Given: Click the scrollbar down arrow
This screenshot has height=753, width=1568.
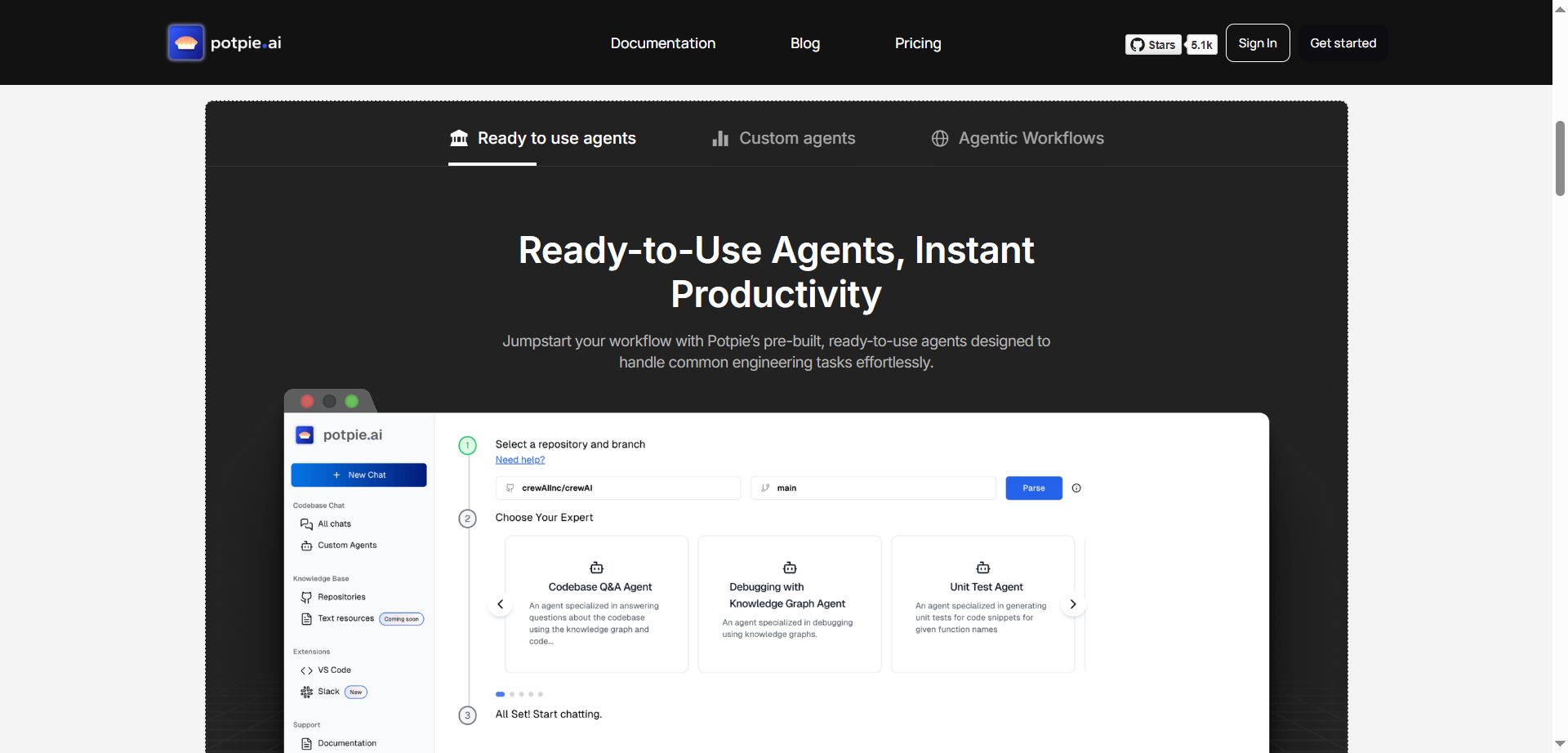Looking at the screenshot, I should point(1560,744).
